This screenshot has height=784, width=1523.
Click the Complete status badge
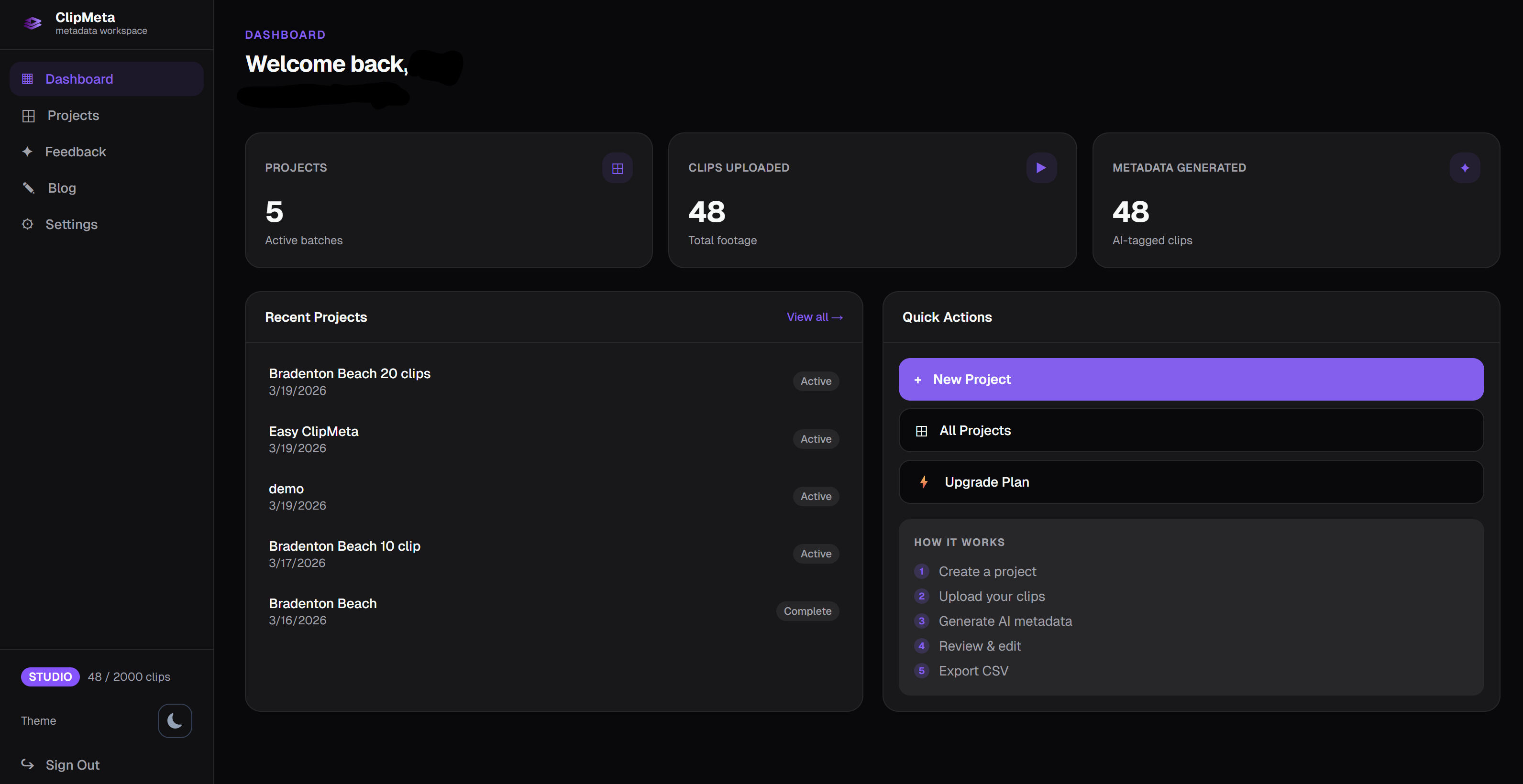point(807,611)
